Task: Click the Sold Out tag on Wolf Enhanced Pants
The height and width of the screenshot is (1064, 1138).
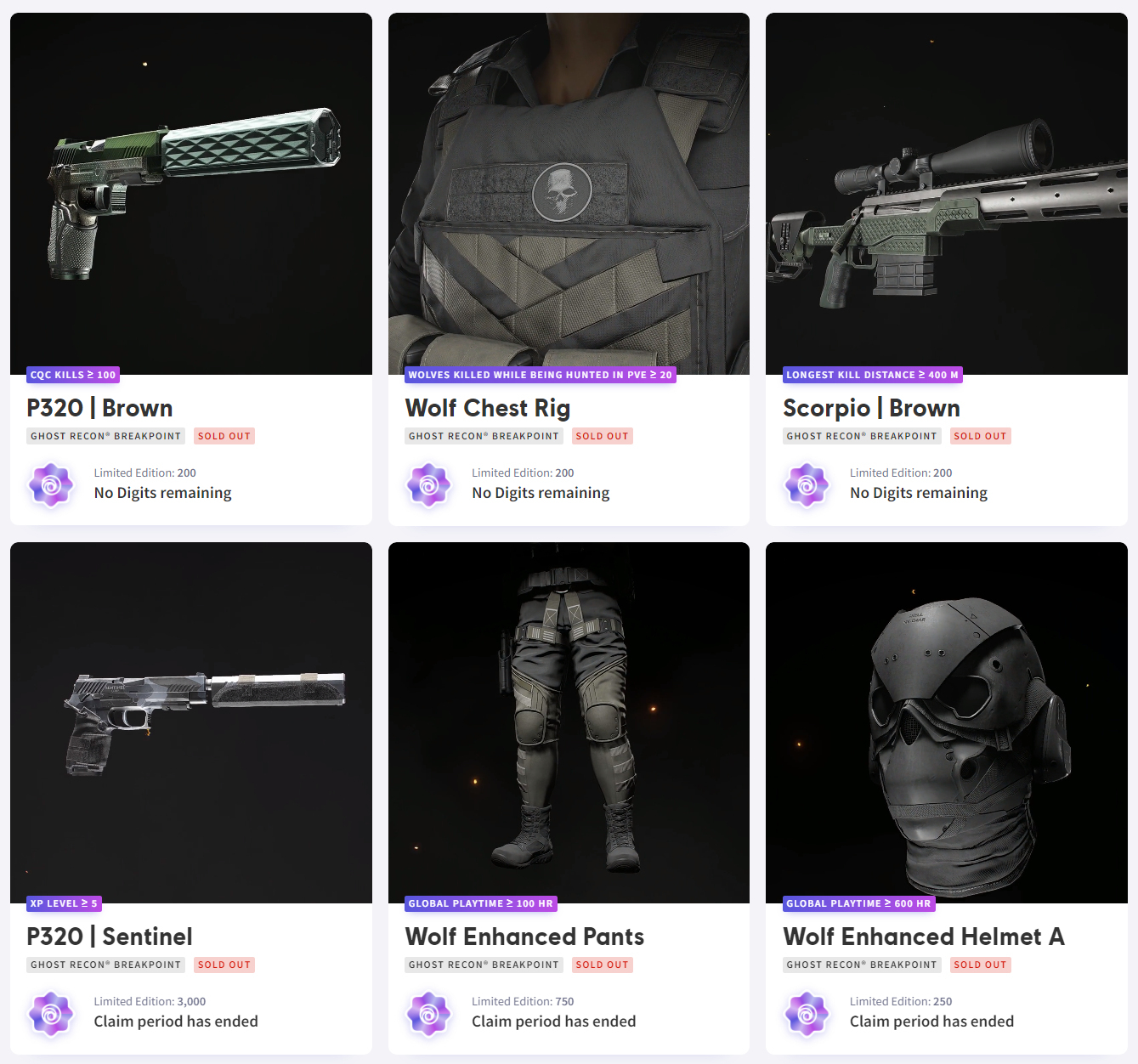Action: coord(602,965)
